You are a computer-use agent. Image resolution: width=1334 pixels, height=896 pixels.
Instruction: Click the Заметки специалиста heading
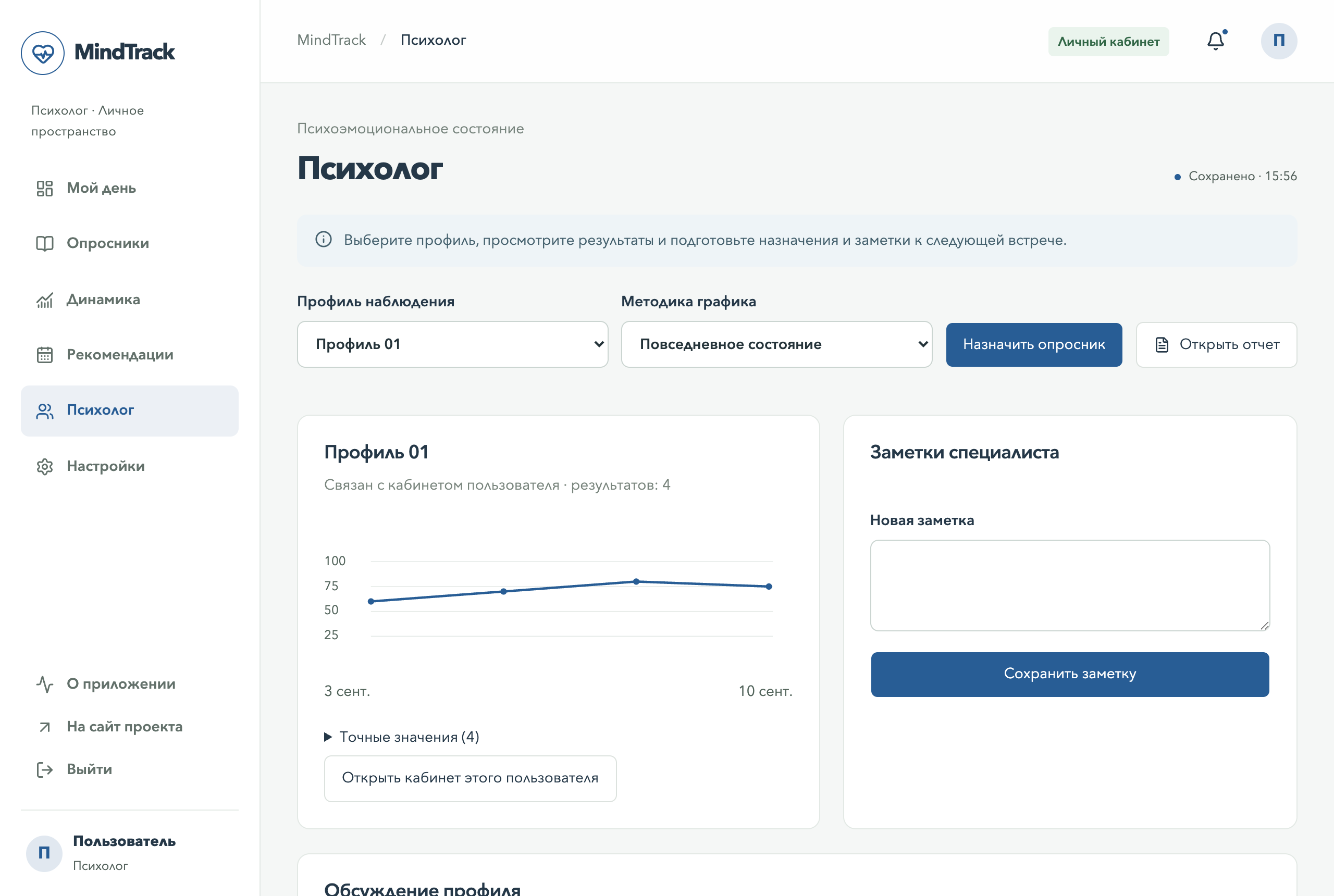click(x=964, y=452)
